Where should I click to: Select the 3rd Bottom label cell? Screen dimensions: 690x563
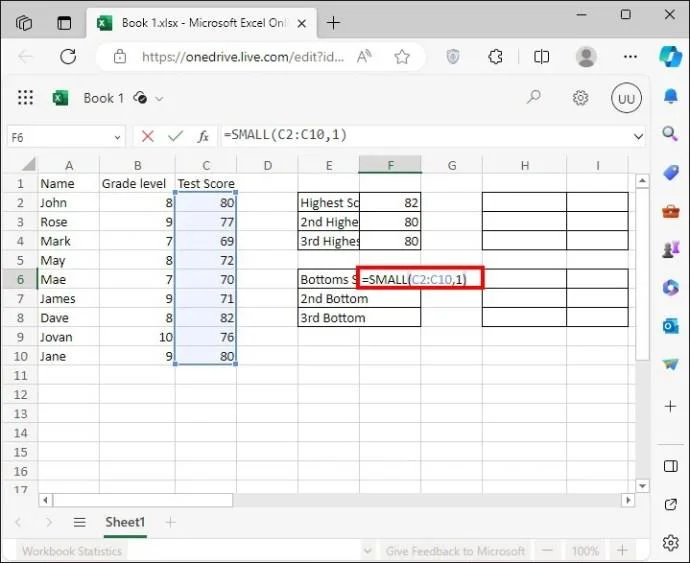(329, 318)
